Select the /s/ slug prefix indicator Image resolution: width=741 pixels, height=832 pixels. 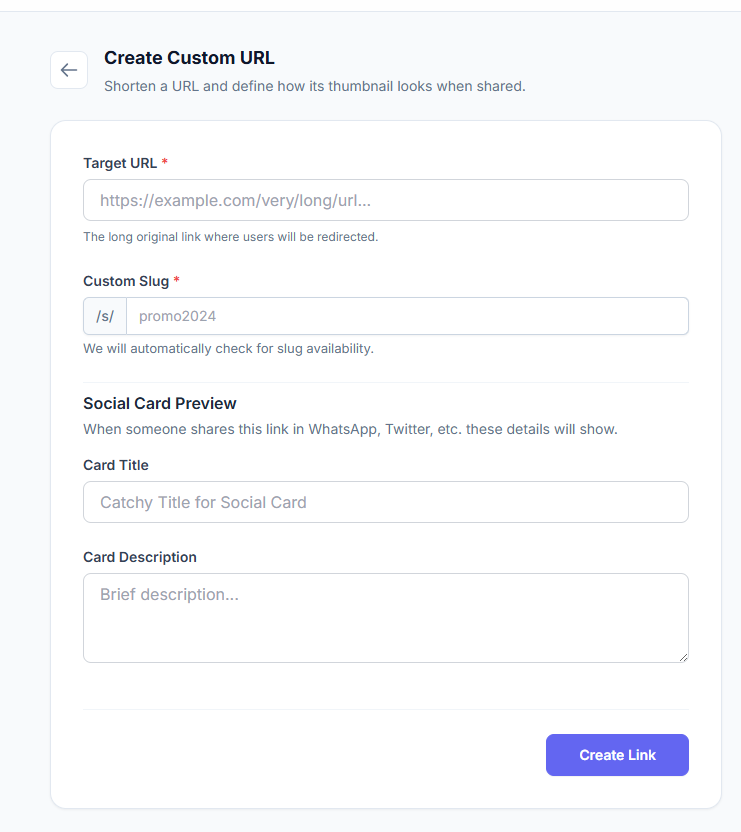point(104,315)
